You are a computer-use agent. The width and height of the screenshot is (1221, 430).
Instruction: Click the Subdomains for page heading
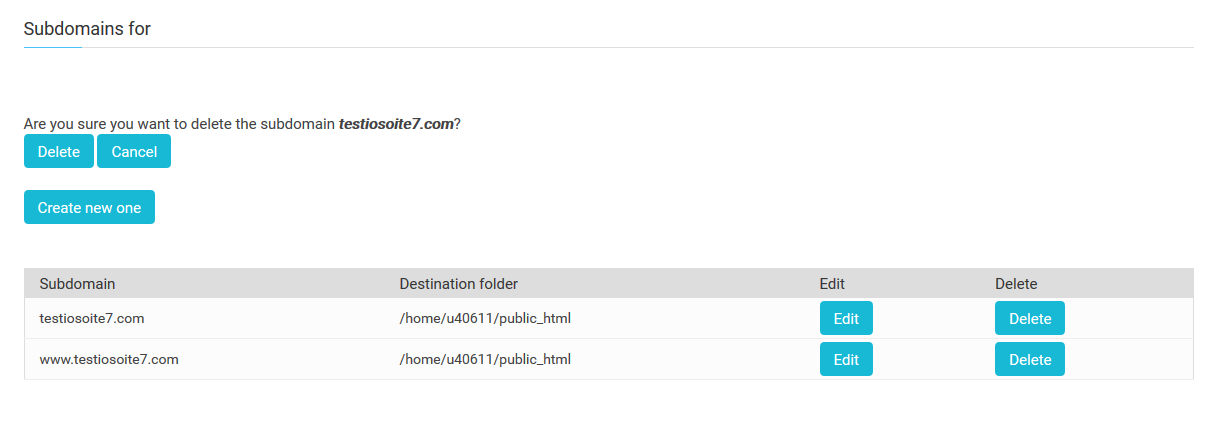click(87, 29)
